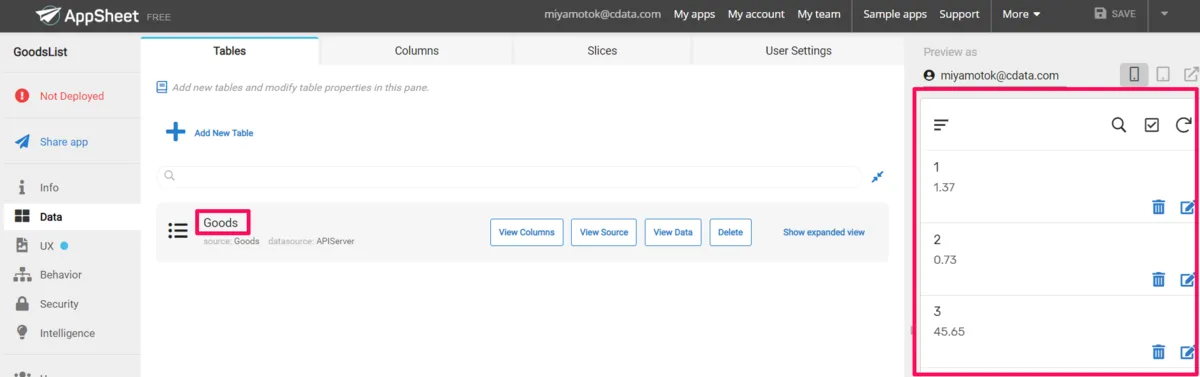Click View Columns button
This screenshot has width=1200, height=377.
pyautogui.click(x=527, y=232)
